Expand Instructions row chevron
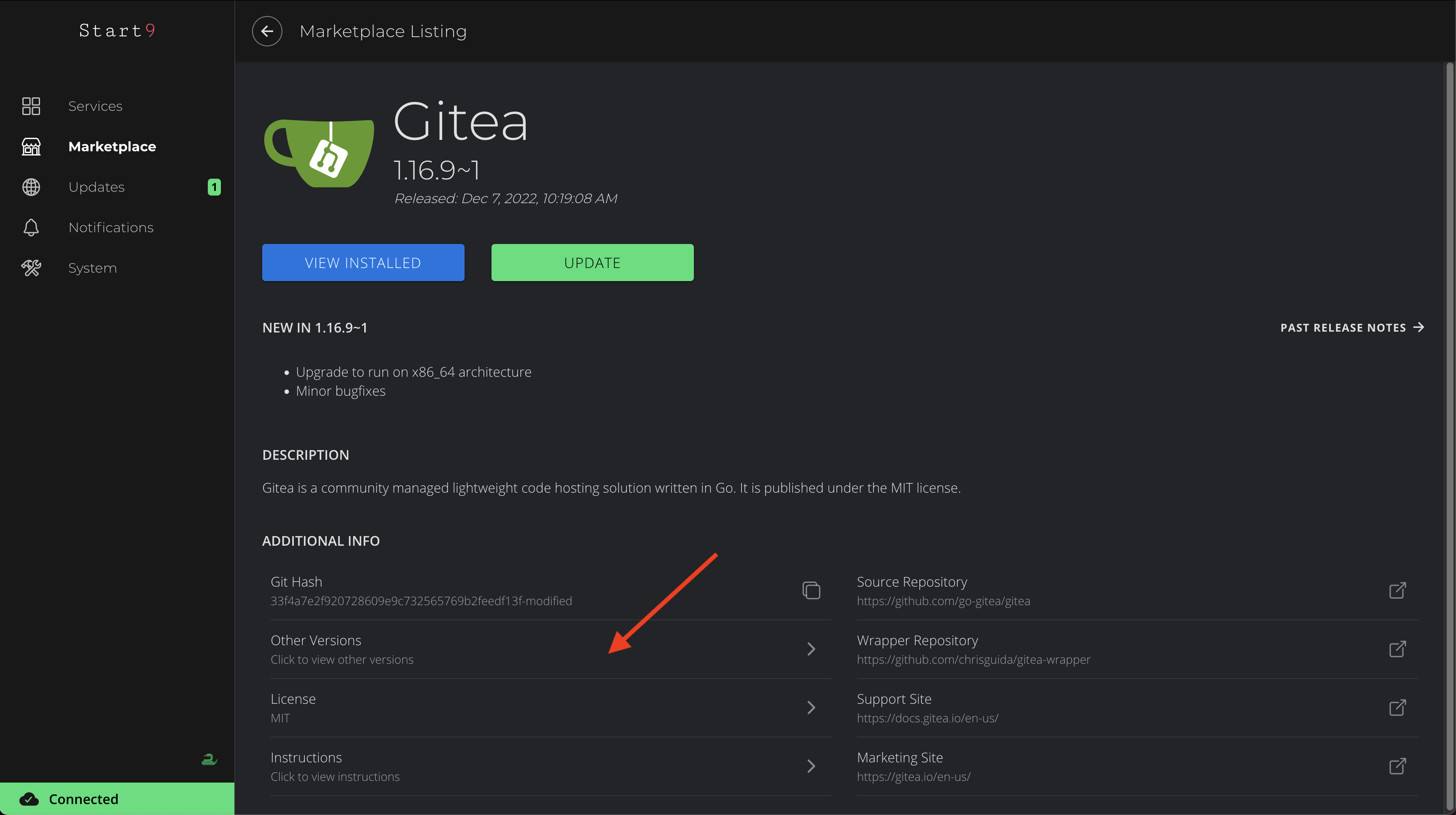 (811, 766)
